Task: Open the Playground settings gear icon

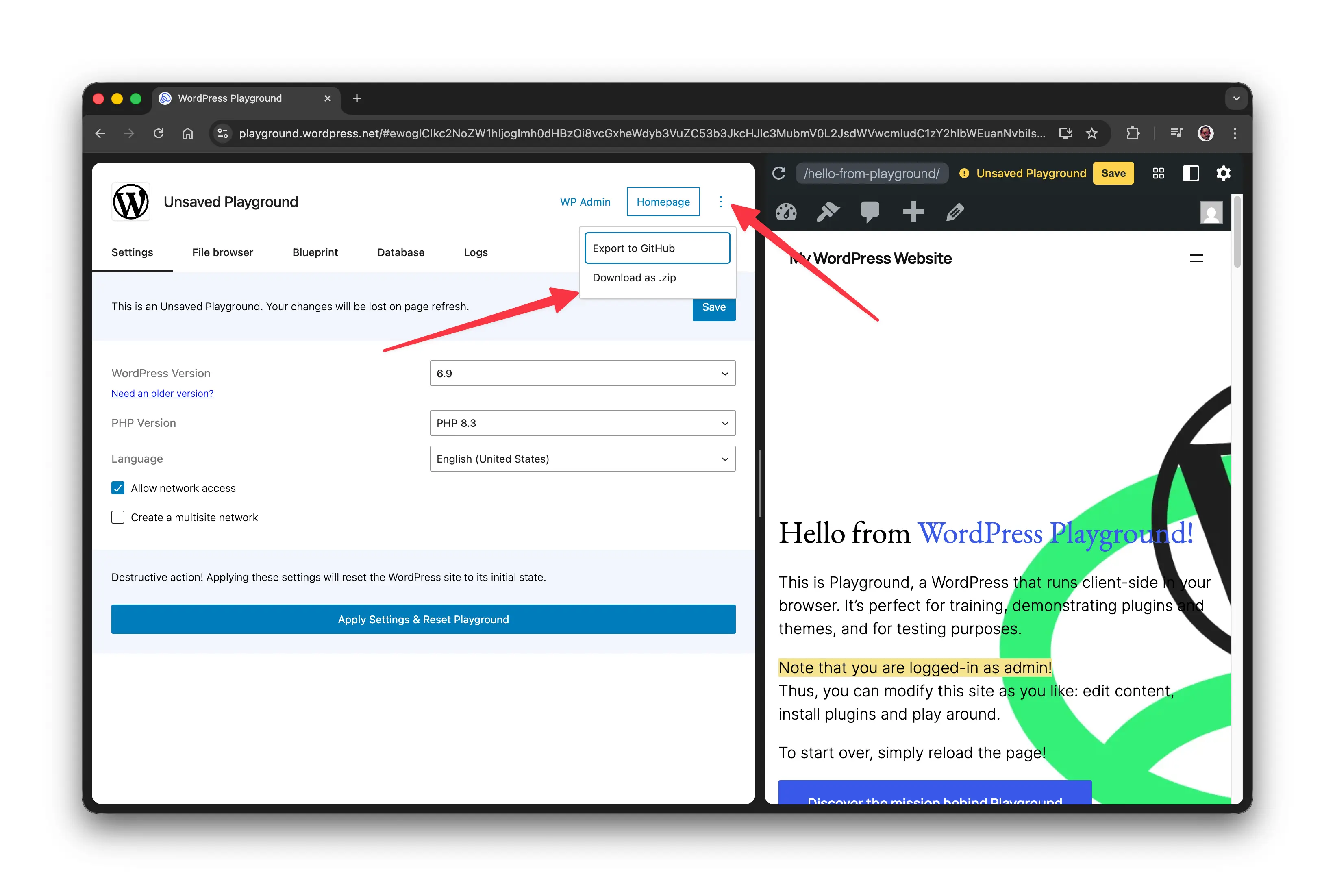Action: (x=1222, y=173)
